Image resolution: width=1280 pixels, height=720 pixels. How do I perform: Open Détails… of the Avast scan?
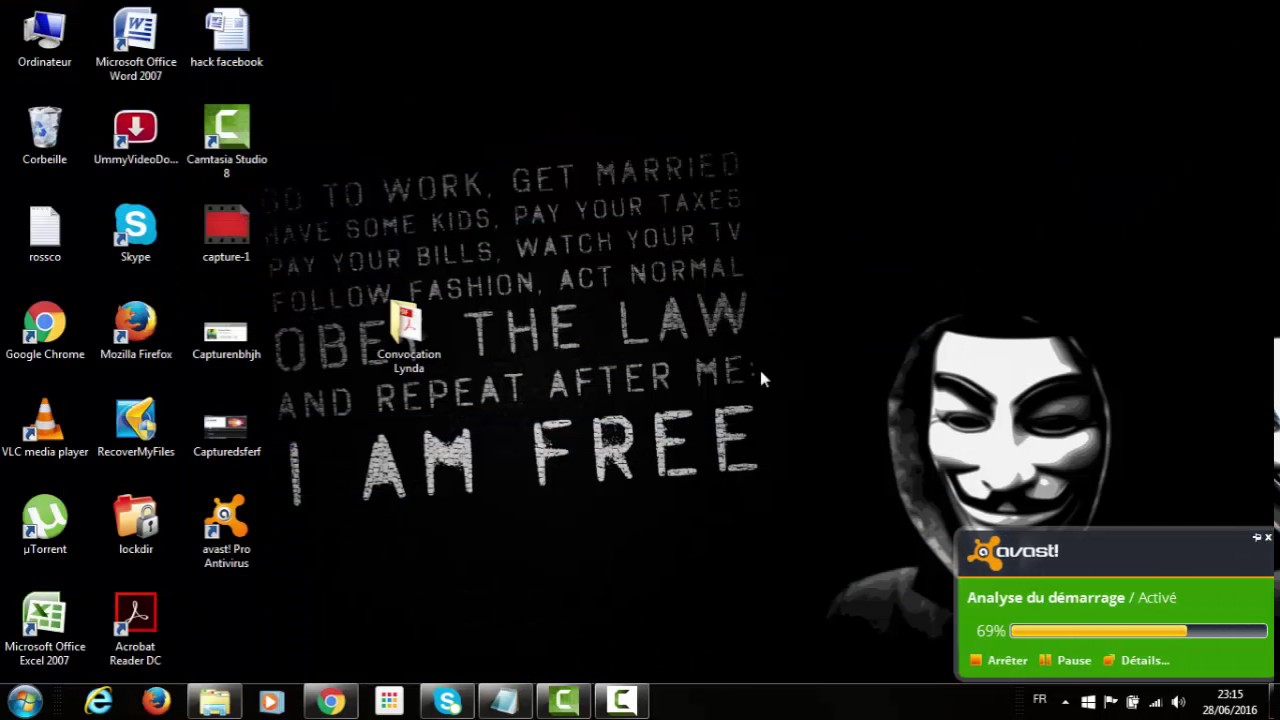coord(1136,660)
